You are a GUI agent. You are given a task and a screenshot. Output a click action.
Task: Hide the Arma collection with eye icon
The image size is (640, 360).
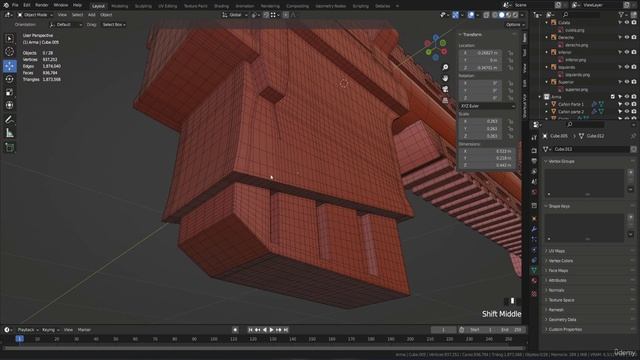coord(627,97)
